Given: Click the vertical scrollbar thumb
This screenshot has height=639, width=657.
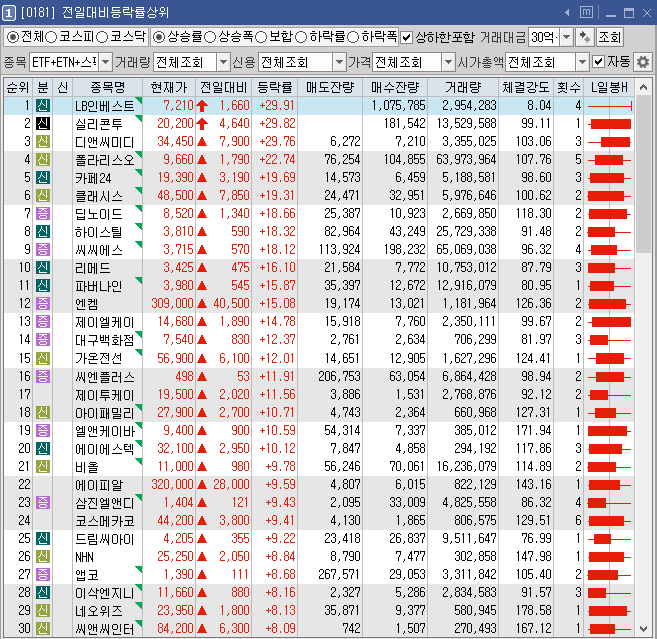Looking at the screenshot, I should point(643,174).
